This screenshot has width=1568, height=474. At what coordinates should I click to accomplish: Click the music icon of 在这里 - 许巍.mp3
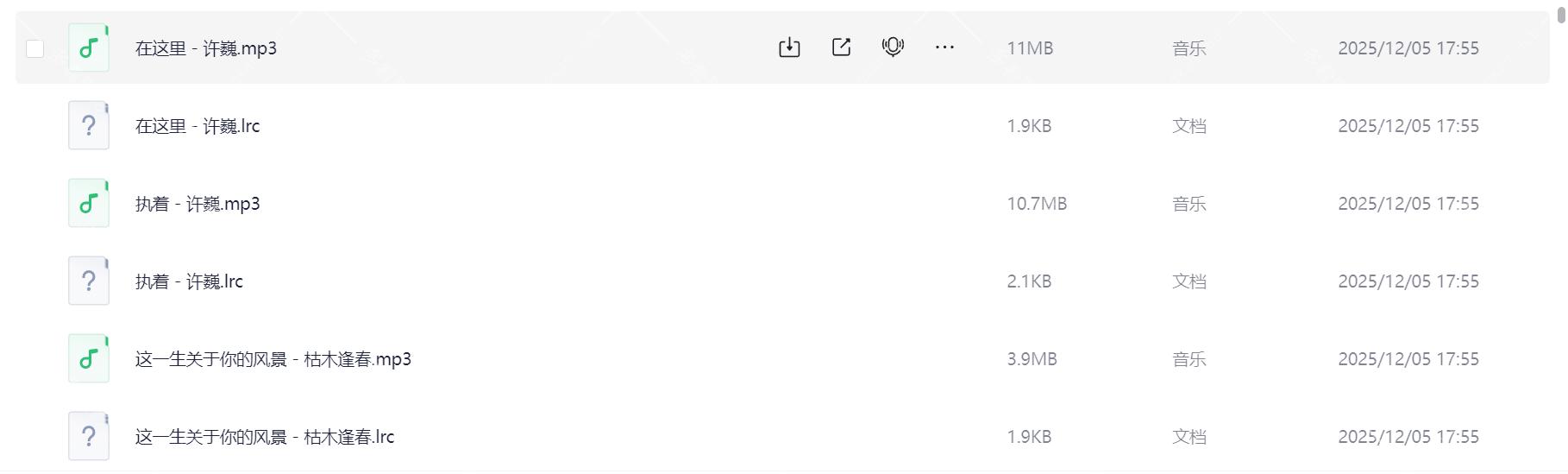[89, 47]
